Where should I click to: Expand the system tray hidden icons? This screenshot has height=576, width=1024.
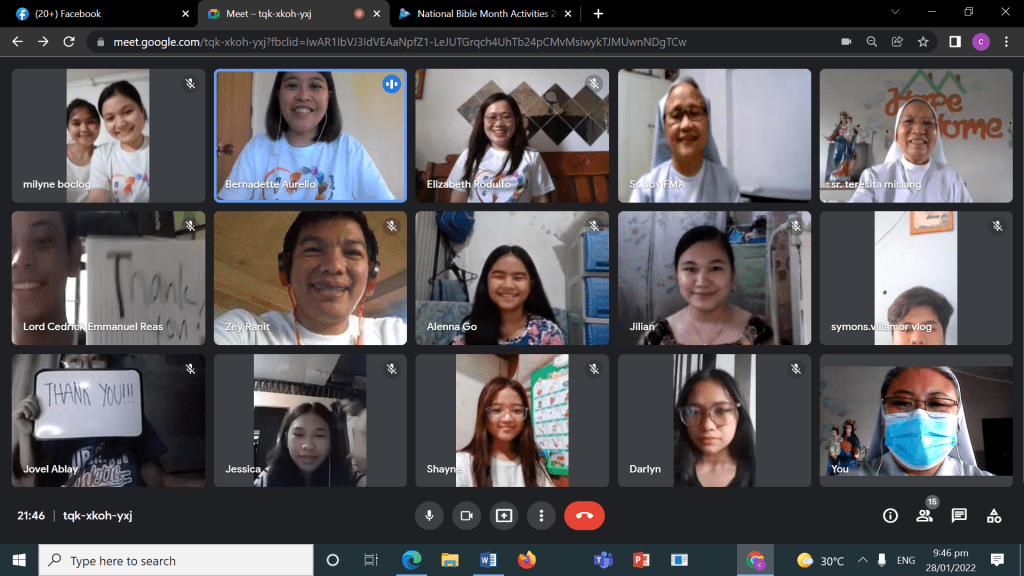click(862, 560)
